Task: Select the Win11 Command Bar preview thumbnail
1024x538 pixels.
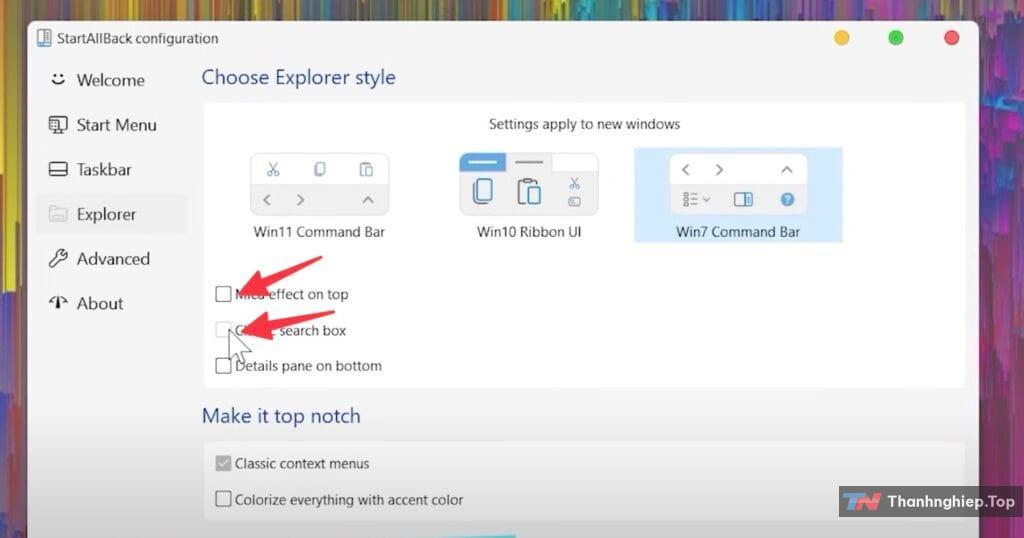Action: [x=319, y=185]
